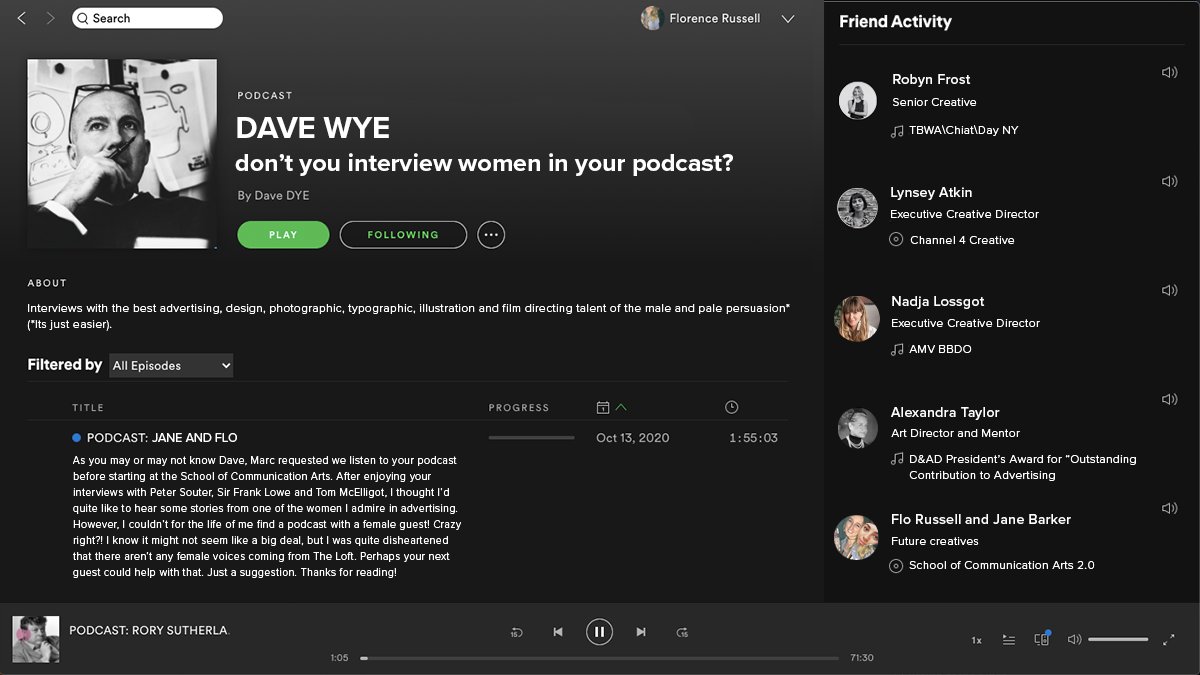Click music note icon beside D&AD President's Award

(897, 460)
